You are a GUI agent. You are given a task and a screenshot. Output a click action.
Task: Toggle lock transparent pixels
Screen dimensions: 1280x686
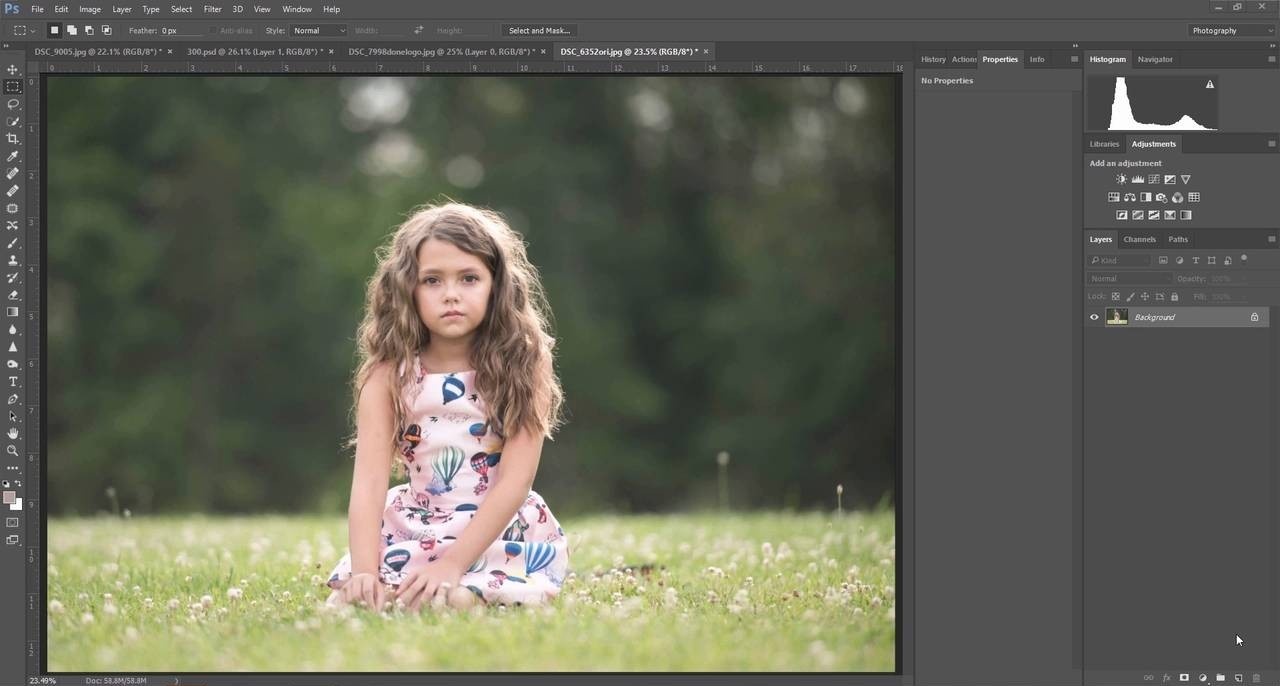(1116, 297)
